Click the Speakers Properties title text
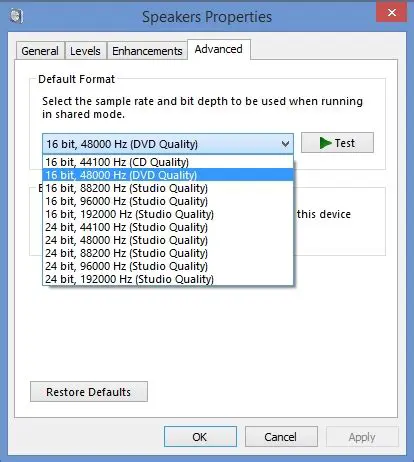 (x=207, y=17)
